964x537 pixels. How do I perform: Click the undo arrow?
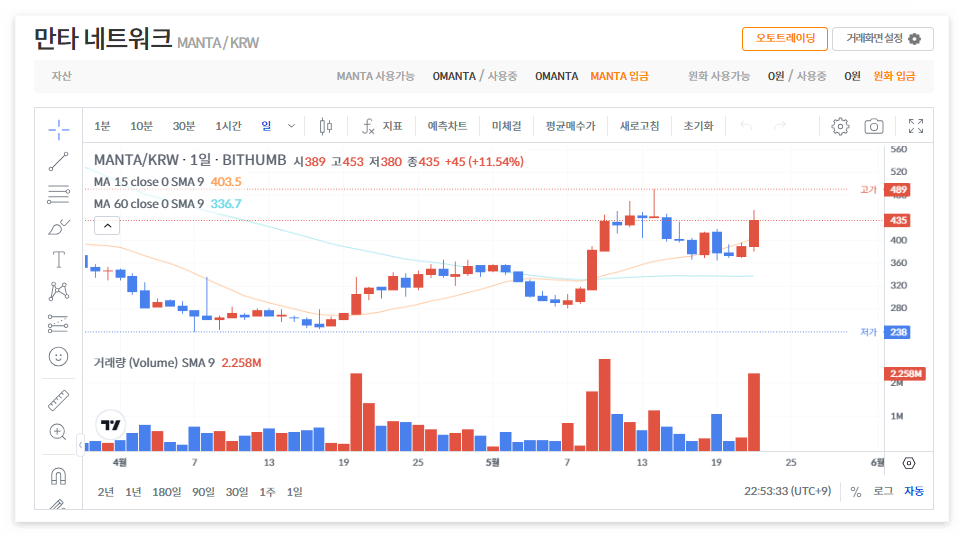pos(746,126)
